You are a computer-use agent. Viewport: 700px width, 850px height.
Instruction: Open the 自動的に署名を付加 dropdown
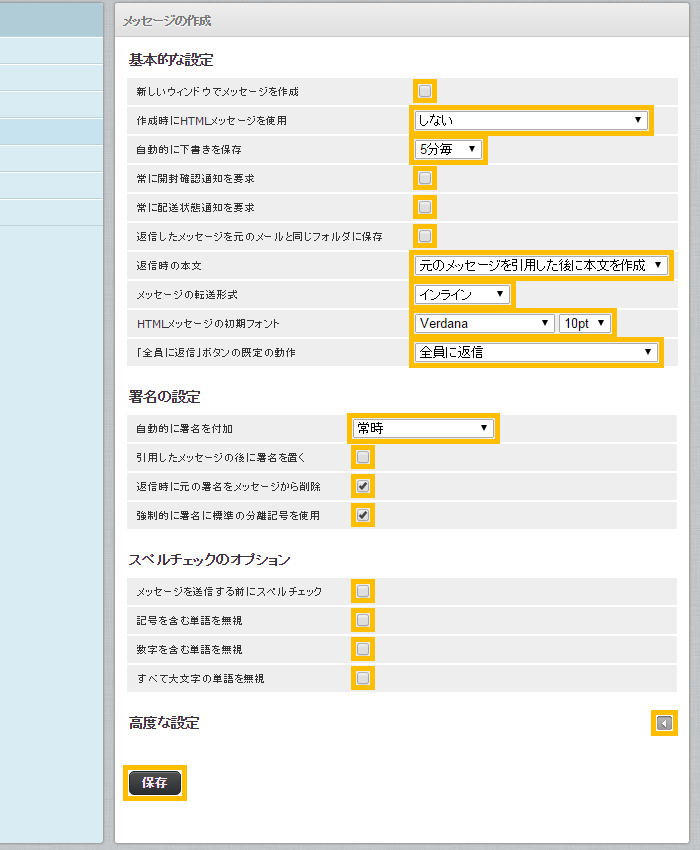click(x=423, y=428)
